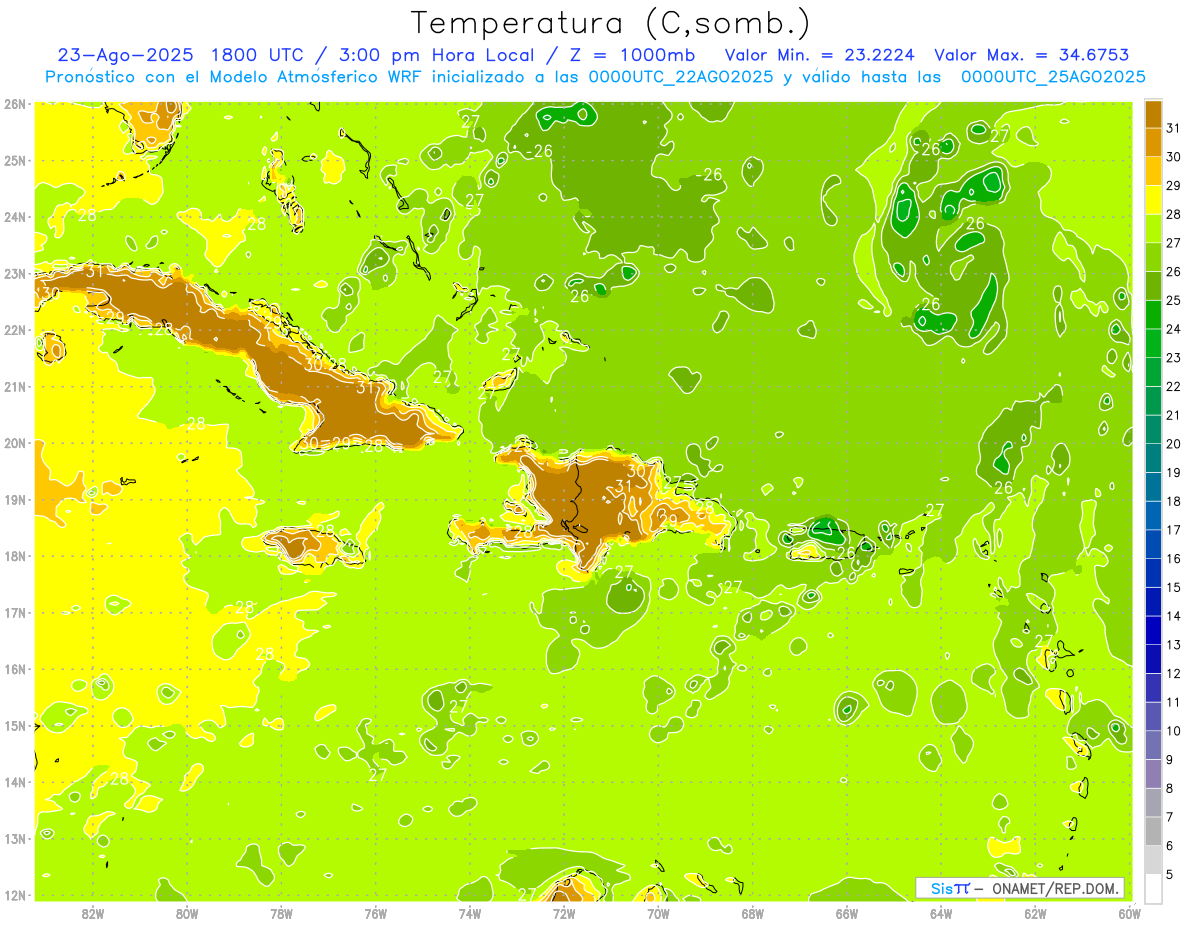The image size is (1200, 927).
Task: Click the '76W' longitude axis label
Action: click(375, 913)
